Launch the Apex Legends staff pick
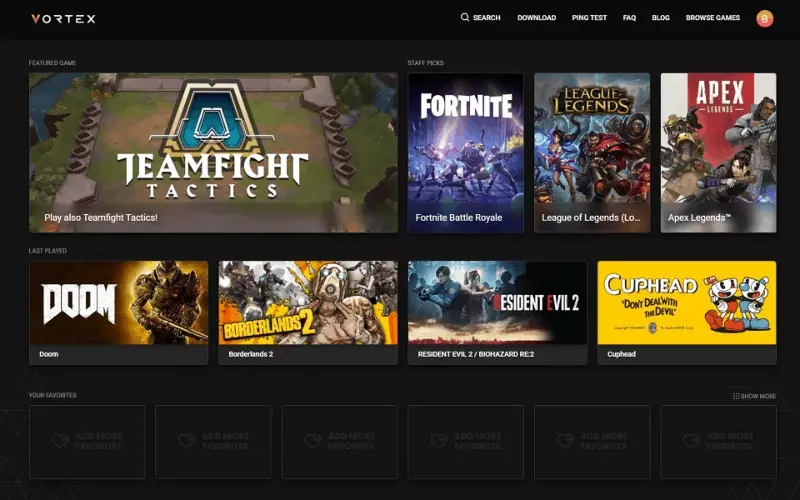The height and width of the screenshot is (500, 800). click(718, 153)
